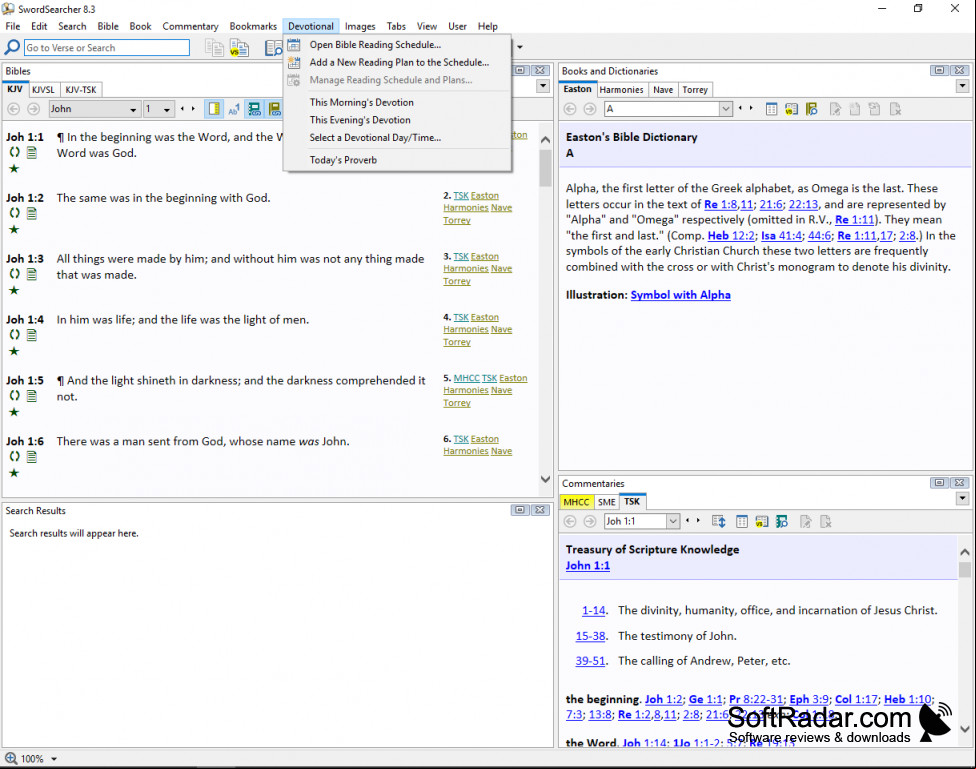Follow the Heb 12:2 reference link
The image size is (976, 769).
pyautogui.click(x=731, y=235)
